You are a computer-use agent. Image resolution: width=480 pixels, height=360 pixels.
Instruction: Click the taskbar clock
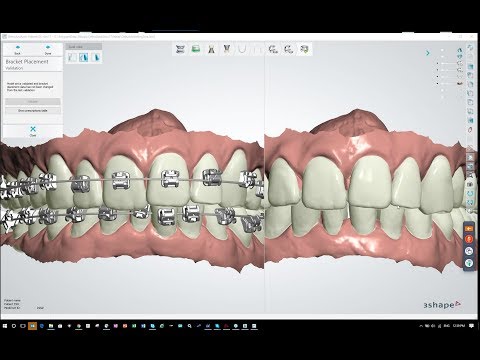(459, 326)
